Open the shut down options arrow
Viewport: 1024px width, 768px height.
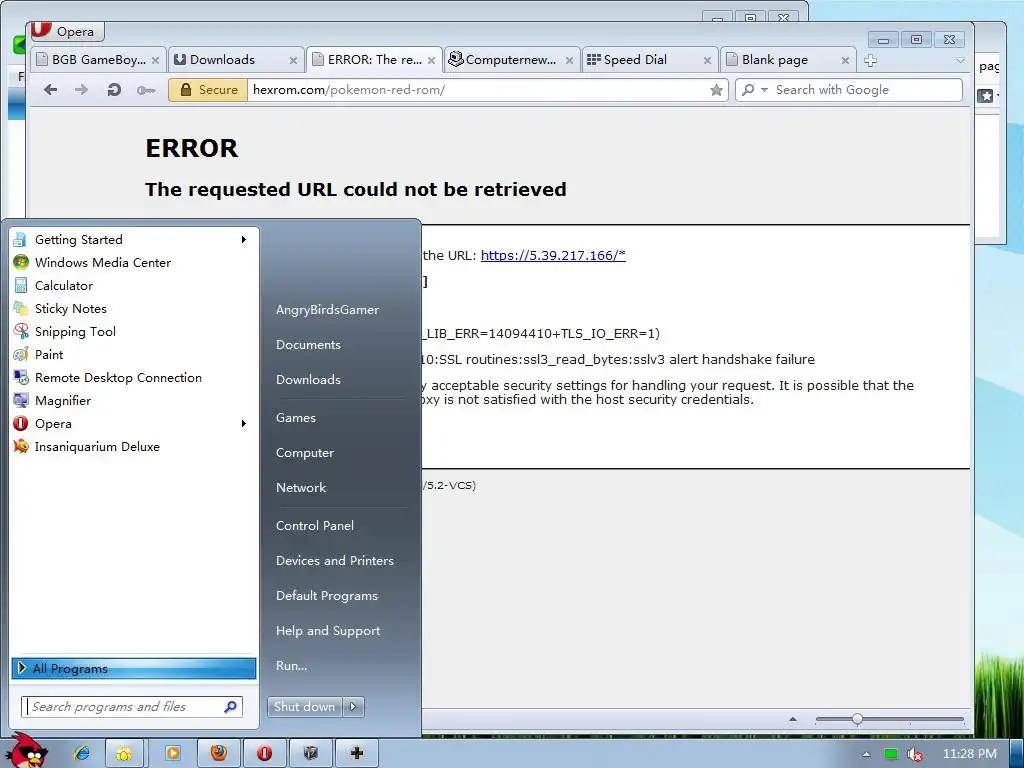tap(353, 707)
